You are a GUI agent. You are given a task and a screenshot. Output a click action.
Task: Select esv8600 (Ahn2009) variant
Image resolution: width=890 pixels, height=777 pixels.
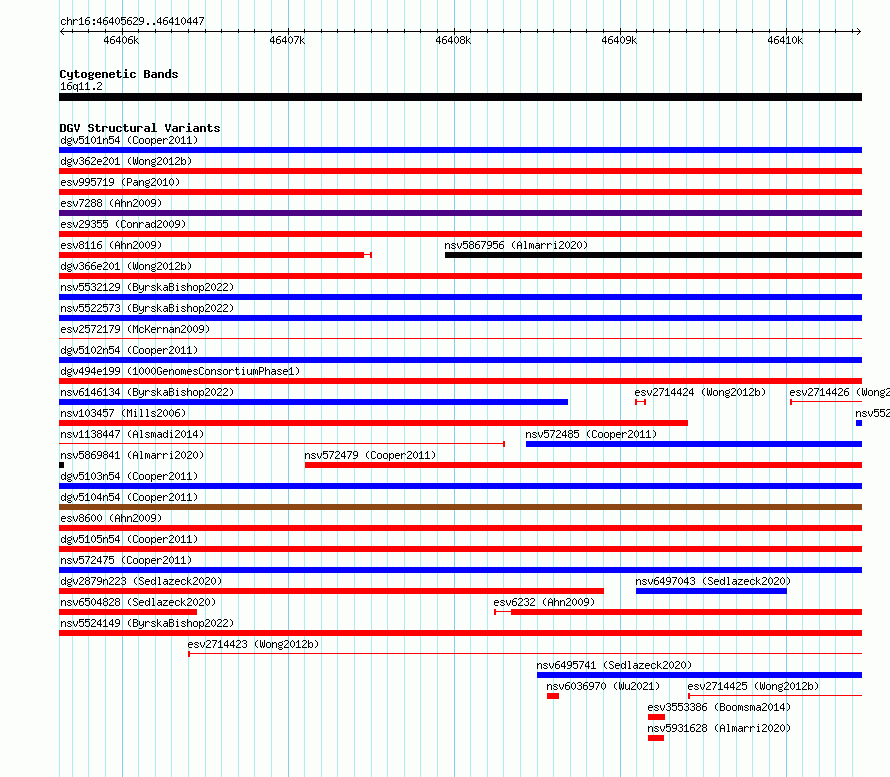pos(111,518)
